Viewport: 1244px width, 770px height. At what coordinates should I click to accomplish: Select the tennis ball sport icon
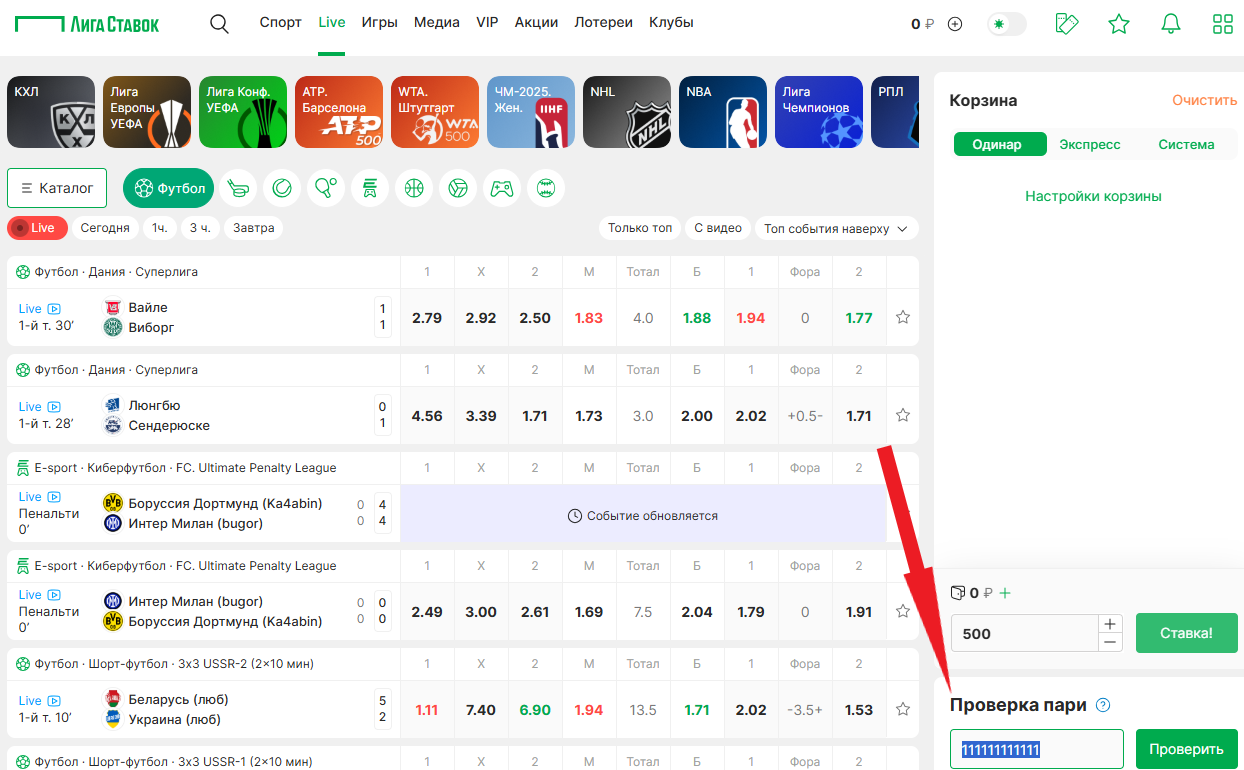[282, 188]
